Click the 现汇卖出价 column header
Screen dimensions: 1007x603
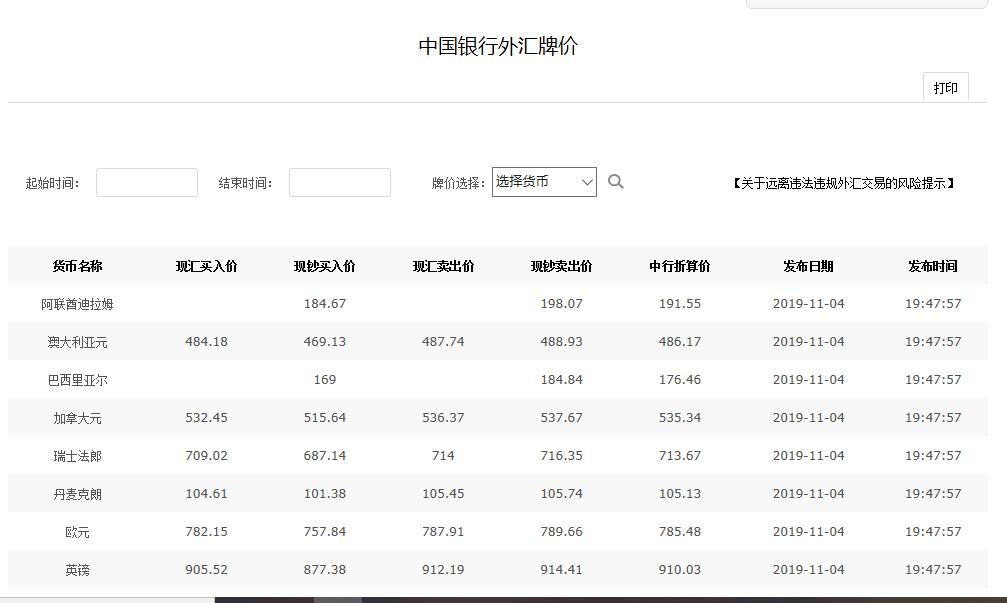coord(442,265)
